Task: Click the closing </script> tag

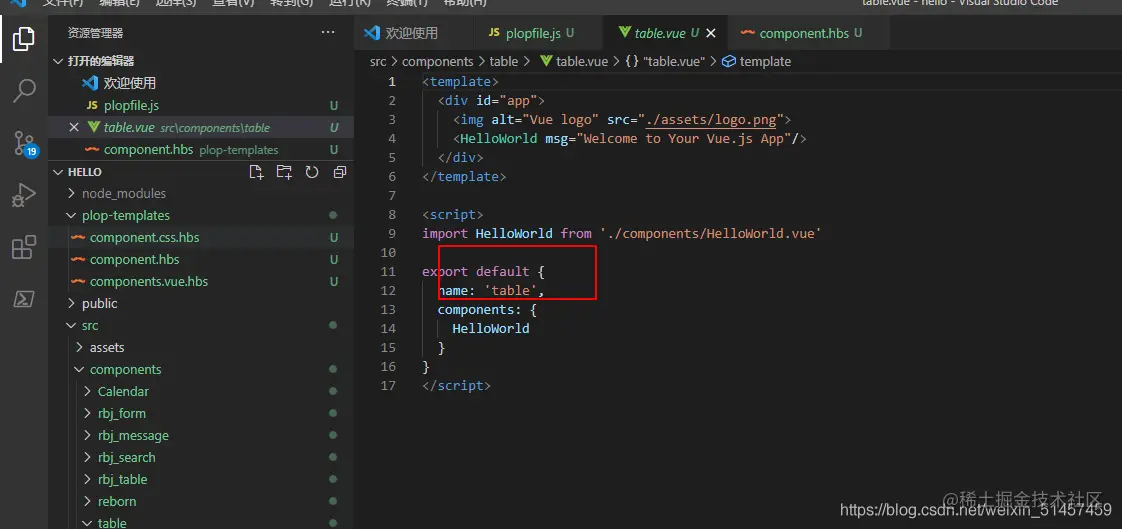Action: [457, 385]
